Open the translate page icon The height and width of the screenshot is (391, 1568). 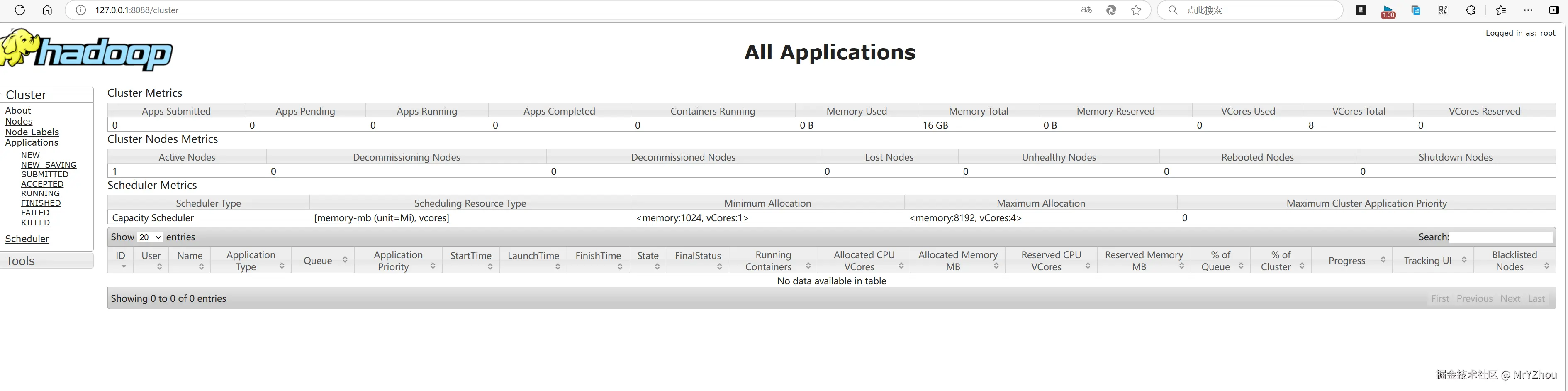1086,10
